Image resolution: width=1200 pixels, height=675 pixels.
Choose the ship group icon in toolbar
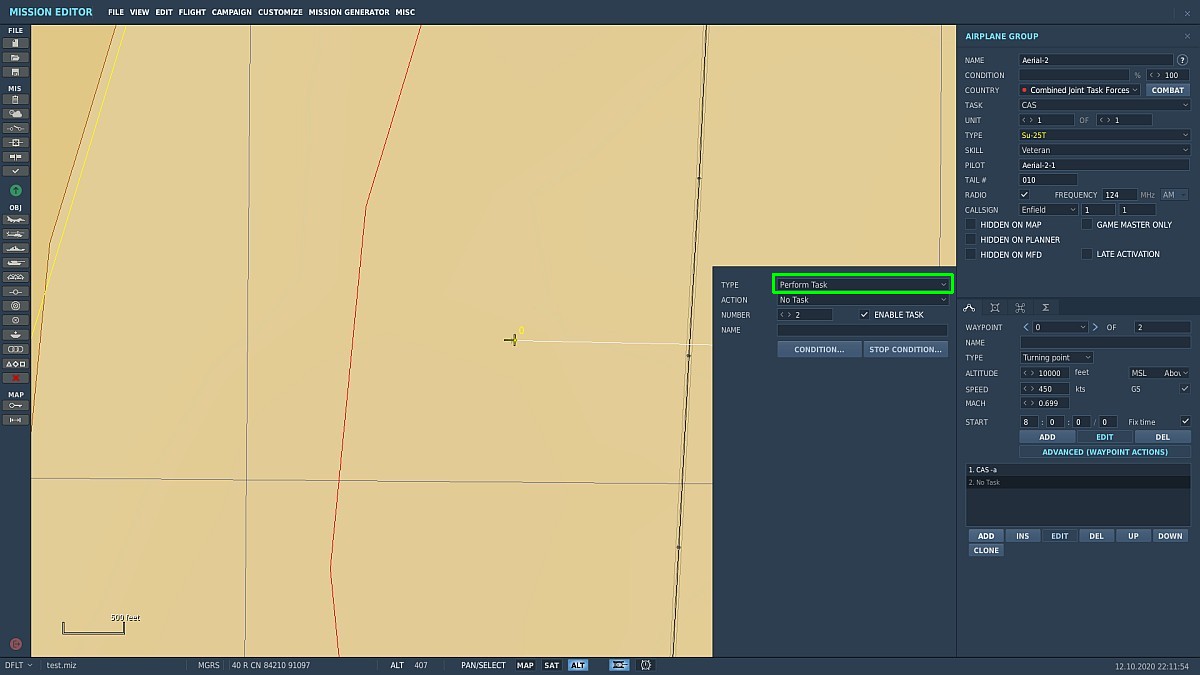pos(15,248)
